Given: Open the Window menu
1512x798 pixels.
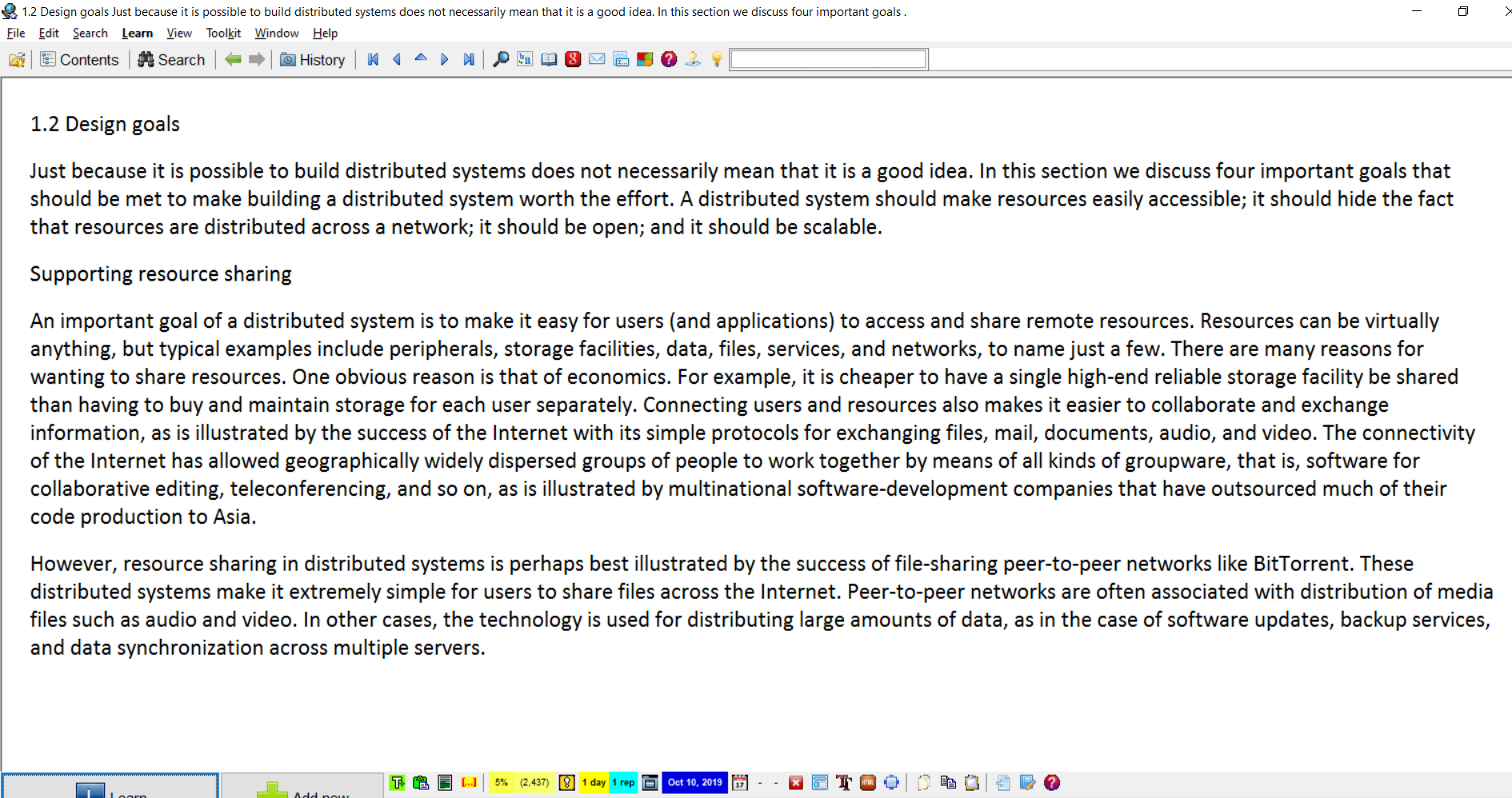Looking at the screenshot, I should coord(277,33).
